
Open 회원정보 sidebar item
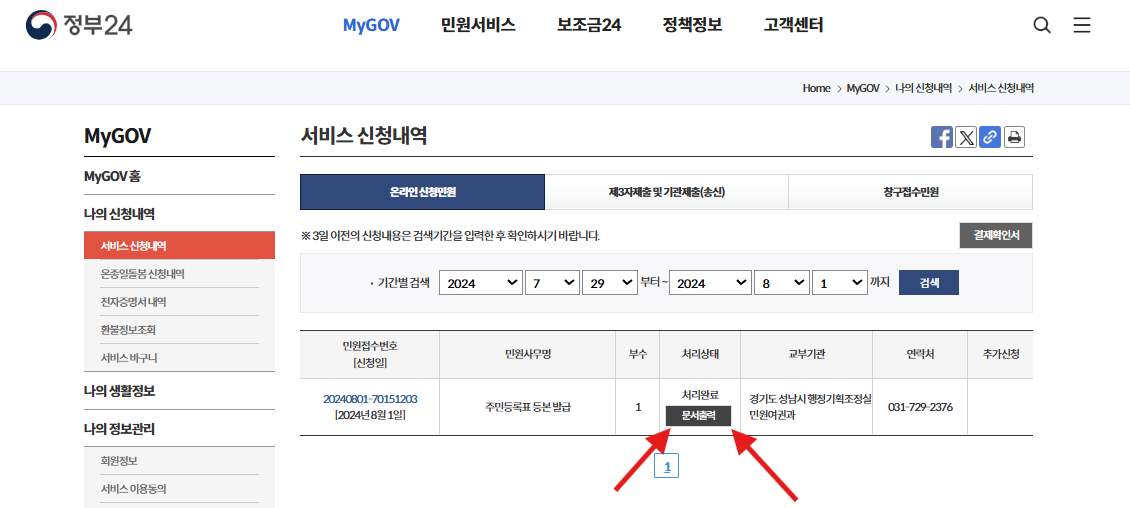coord(119,460)
